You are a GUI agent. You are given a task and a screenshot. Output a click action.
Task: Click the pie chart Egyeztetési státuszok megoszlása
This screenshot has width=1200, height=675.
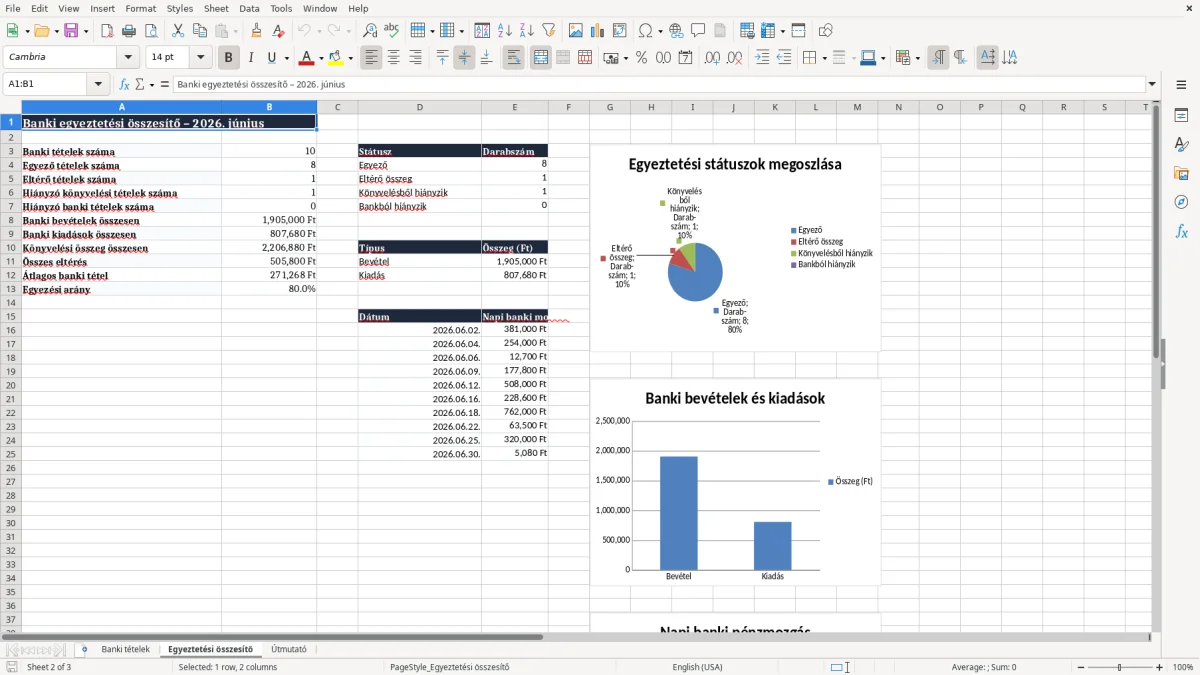[735, 249]
